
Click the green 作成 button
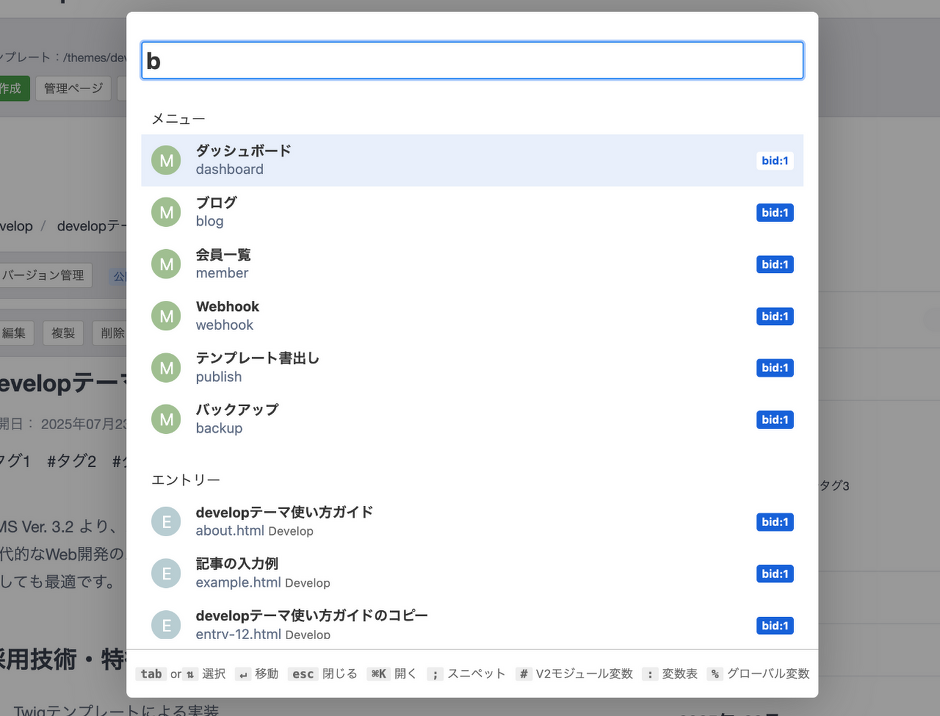(14, 88)
